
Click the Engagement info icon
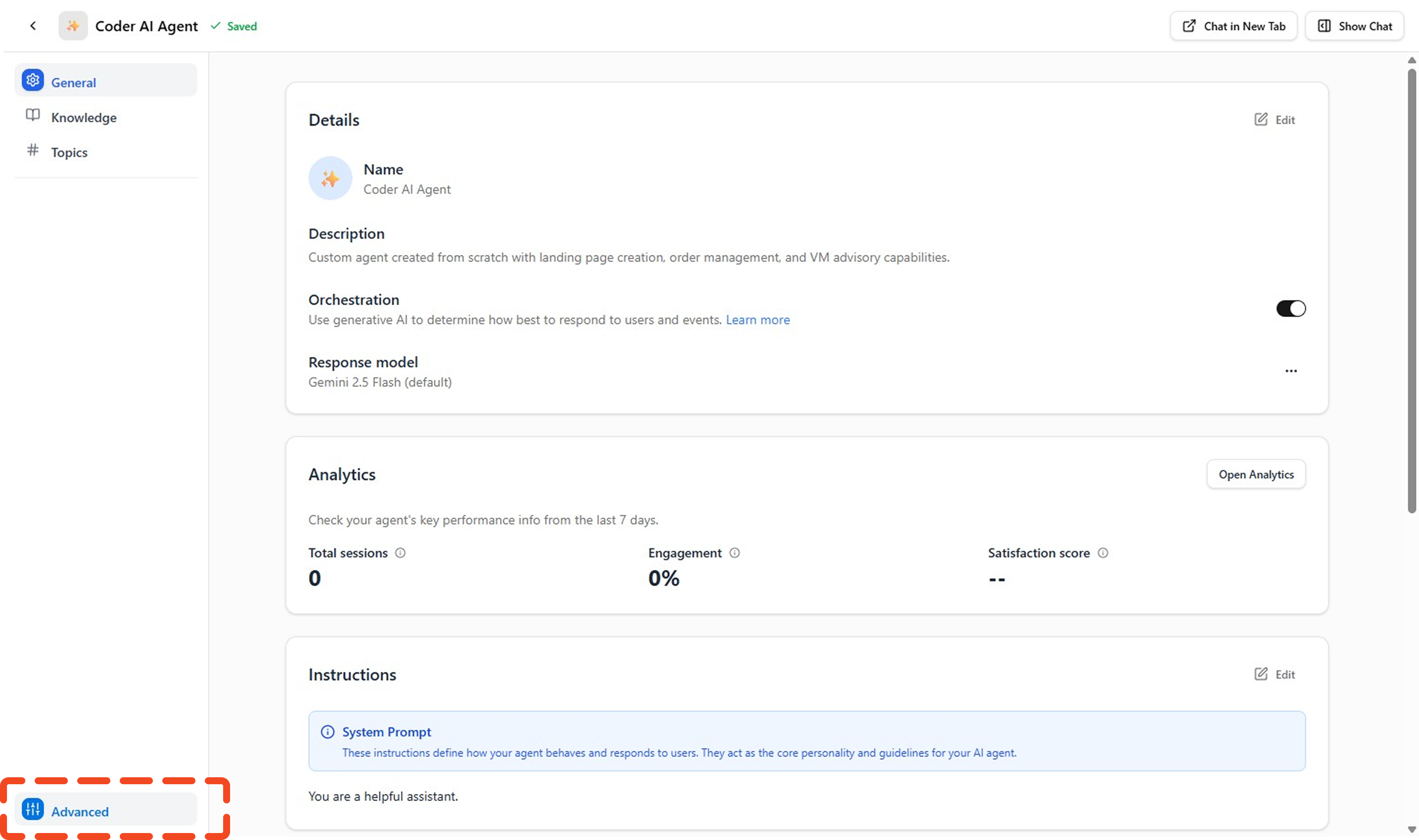coord(734,553)
